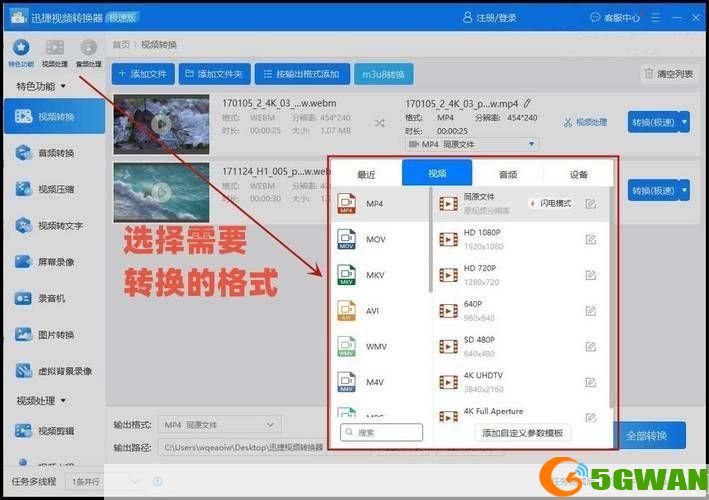Open the 任务多线程 dropdown
The height and width of the screenshot is (500, 709).
[104, 482]
